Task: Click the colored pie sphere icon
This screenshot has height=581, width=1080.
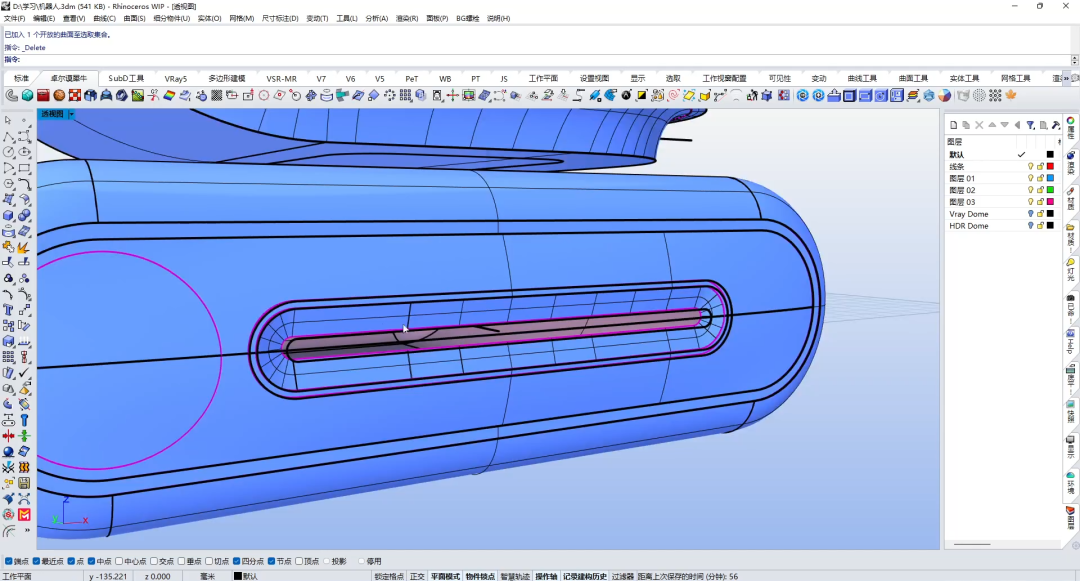Action: (945, 96)
